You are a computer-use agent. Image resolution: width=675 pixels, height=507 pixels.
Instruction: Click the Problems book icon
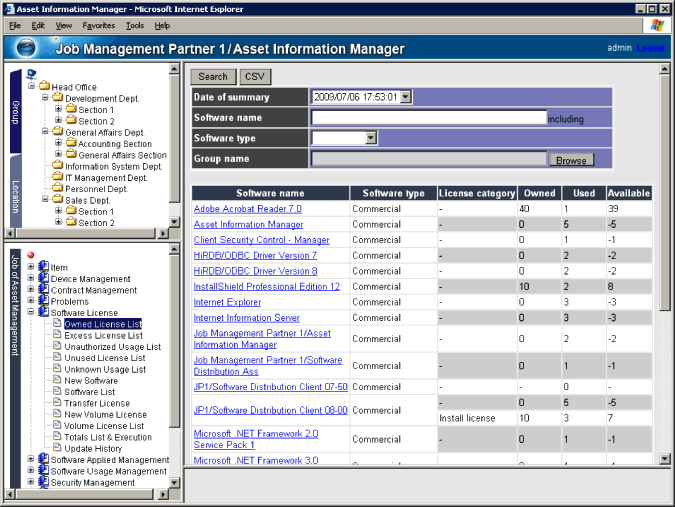pyautogui.click(x=43, y=301)
